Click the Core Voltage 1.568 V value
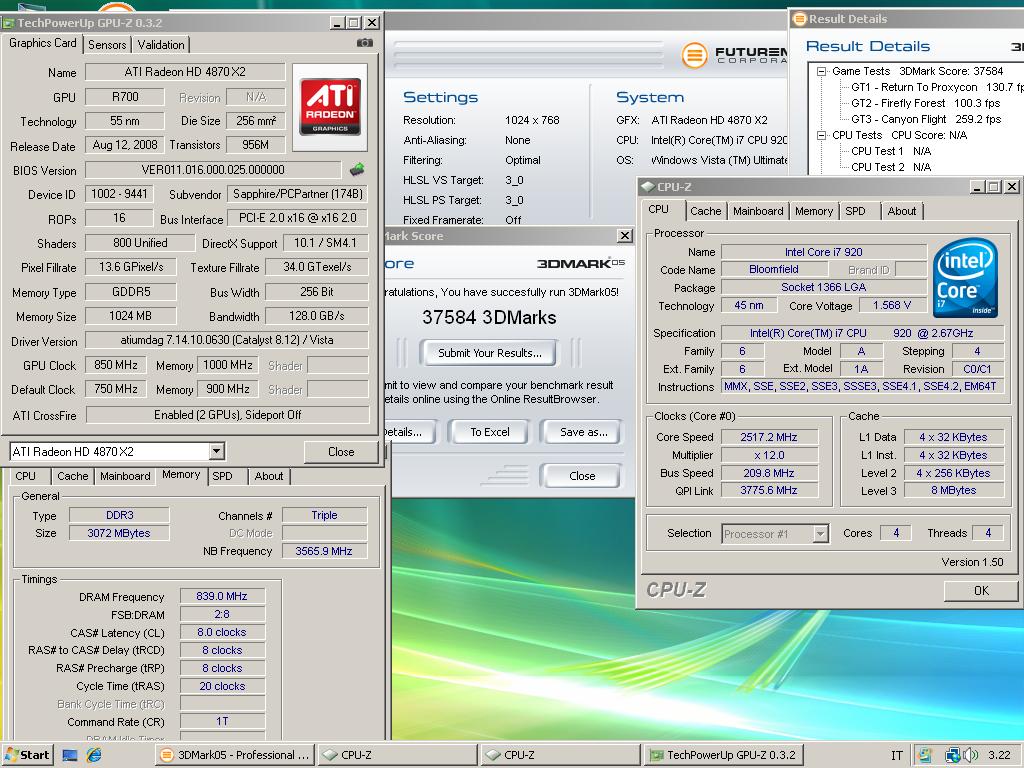The image size is (1024, 768). (x=891, y=305)
